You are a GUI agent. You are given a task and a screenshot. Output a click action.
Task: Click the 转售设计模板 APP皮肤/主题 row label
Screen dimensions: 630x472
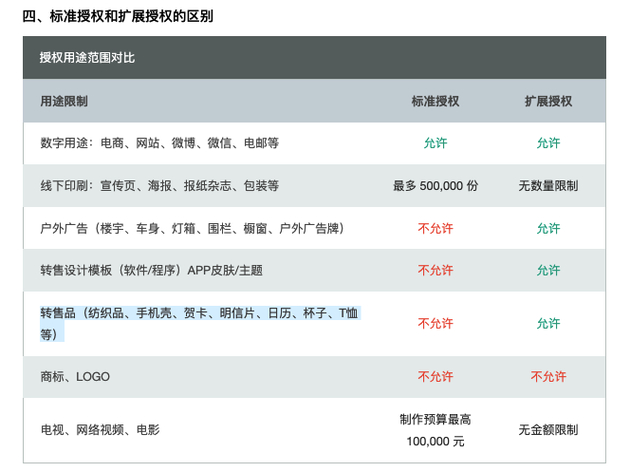click(151, 270)
